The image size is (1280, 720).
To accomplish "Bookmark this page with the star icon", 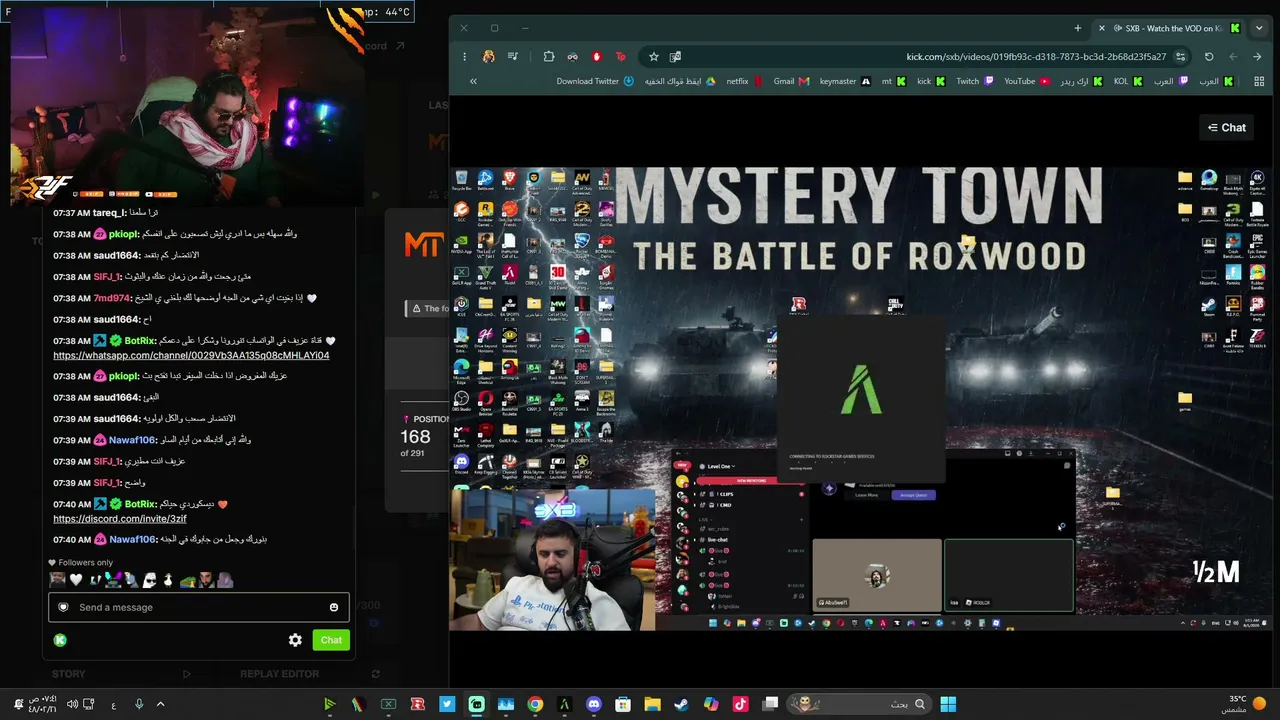I will click(x=654, y=57).
